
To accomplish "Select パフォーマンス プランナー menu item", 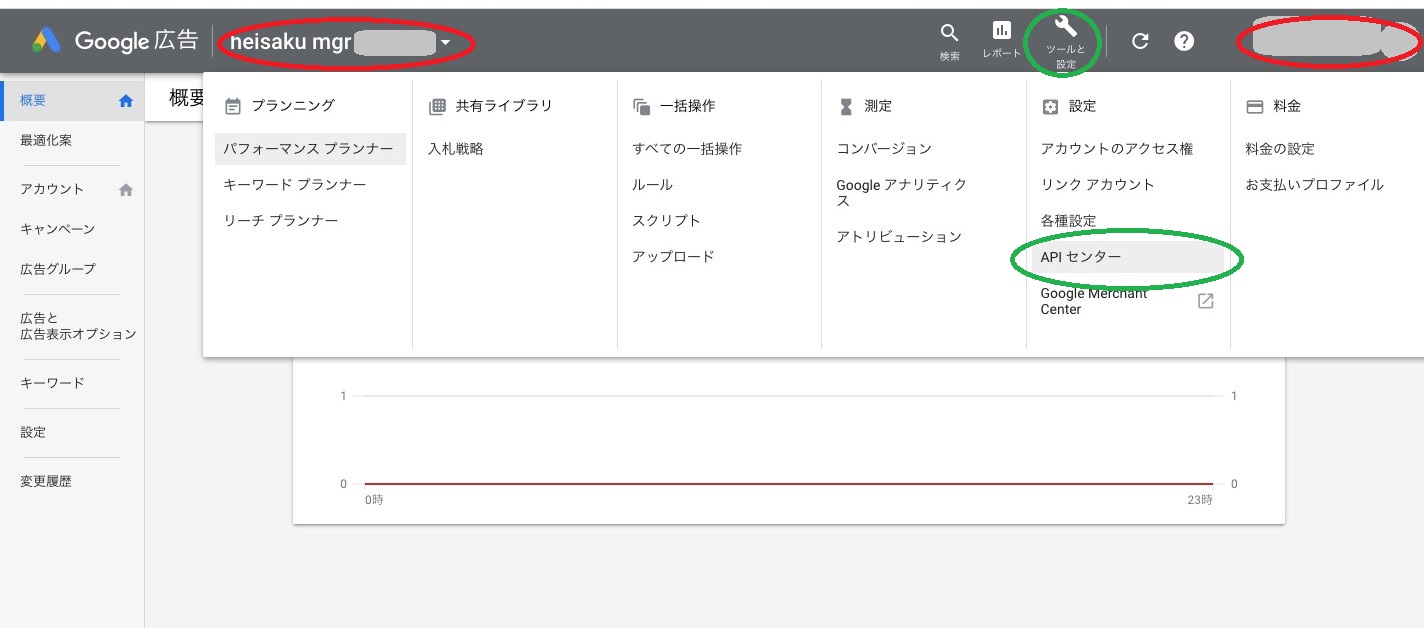I will 308,149.
